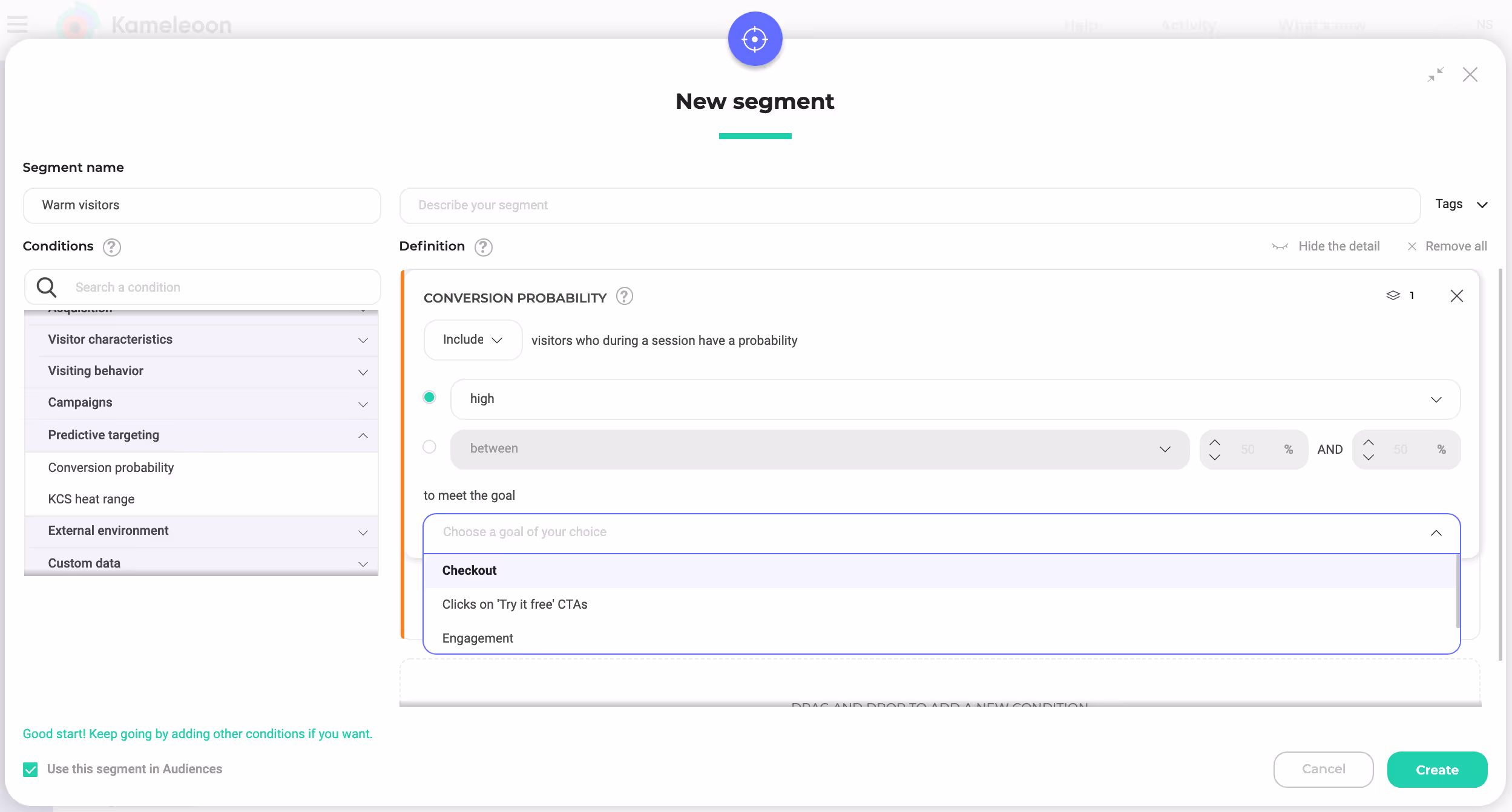Click the Definition help question mark icon

coord(483,247)
